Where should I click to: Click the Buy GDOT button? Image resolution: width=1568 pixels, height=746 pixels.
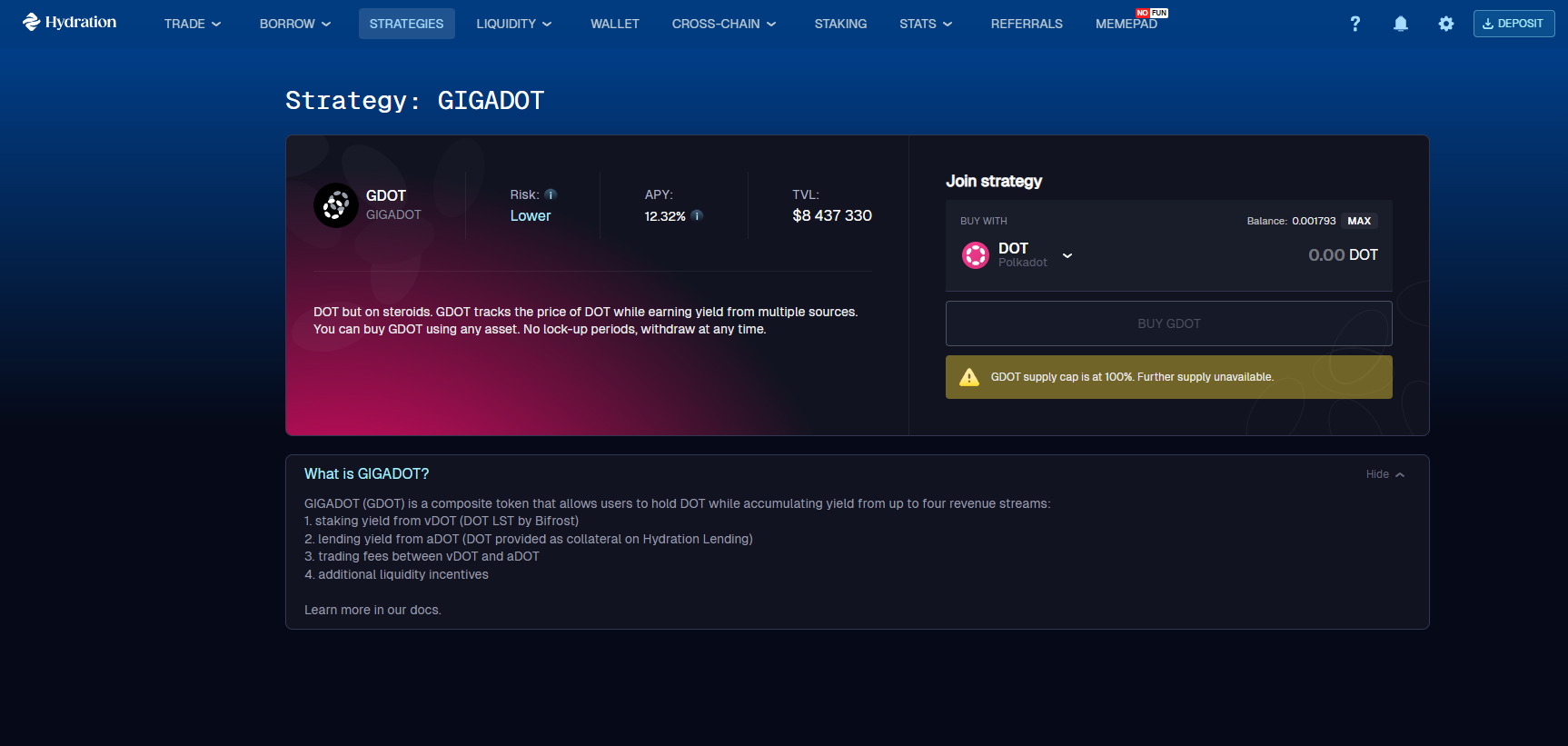(1169, 323)
